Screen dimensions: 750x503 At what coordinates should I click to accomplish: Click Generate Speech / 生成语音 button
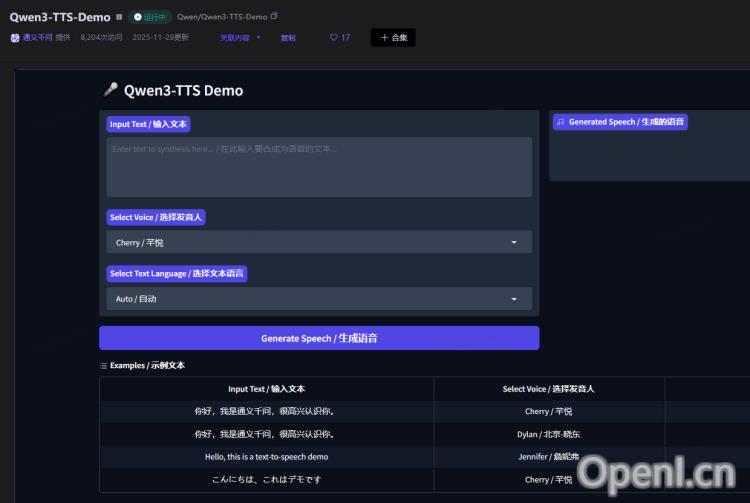[x=319, y=338]
